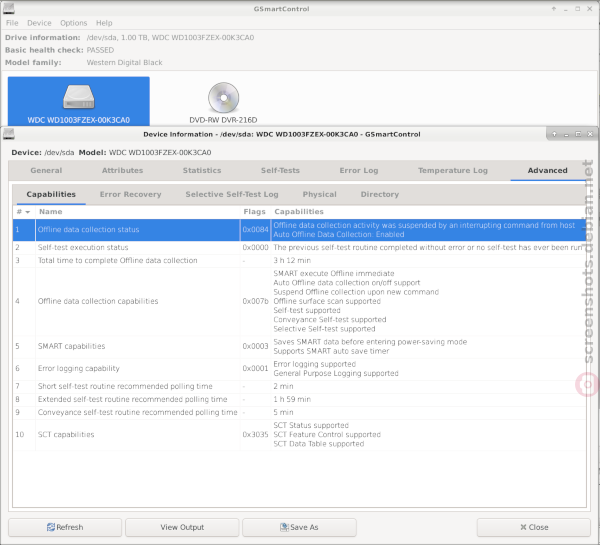Image resolution: width=600 pixels, height=545 pixels.
Task: Close the Device Information dialog via Close button
Action: pos(534,527)
